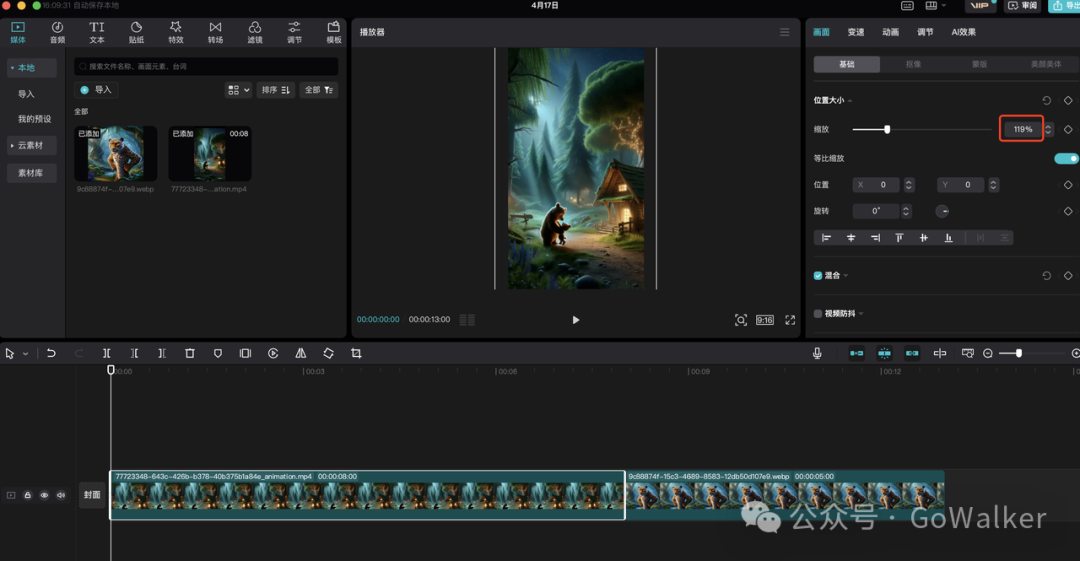Image resolution: width=1080 pixels, height=561 pixels.
Task: Click the undo arrow in the timeline toolbar
Action: [51, 354]
